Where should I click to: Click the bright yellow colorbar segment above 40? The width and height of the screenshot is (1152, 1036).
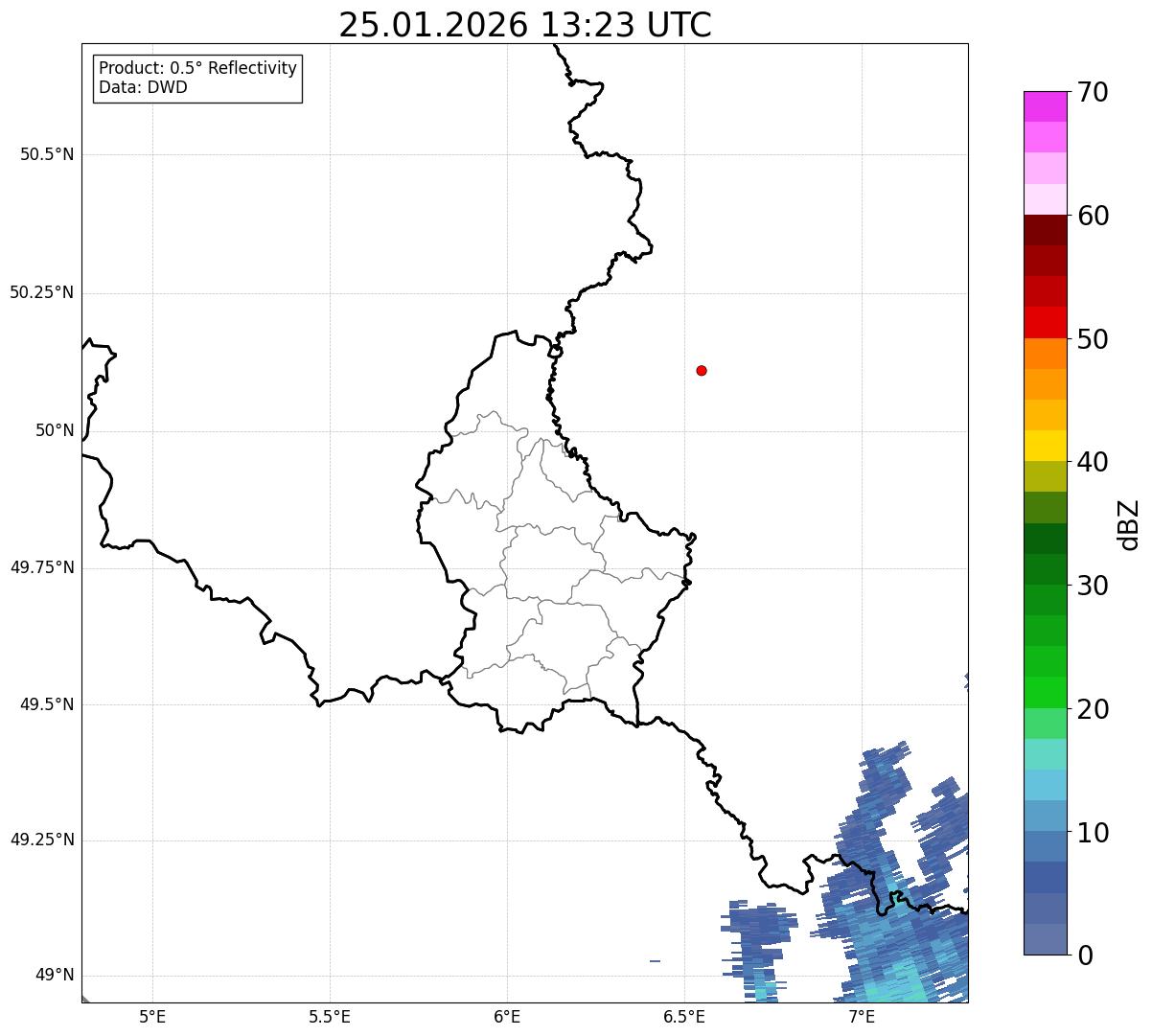(1045, 446)
